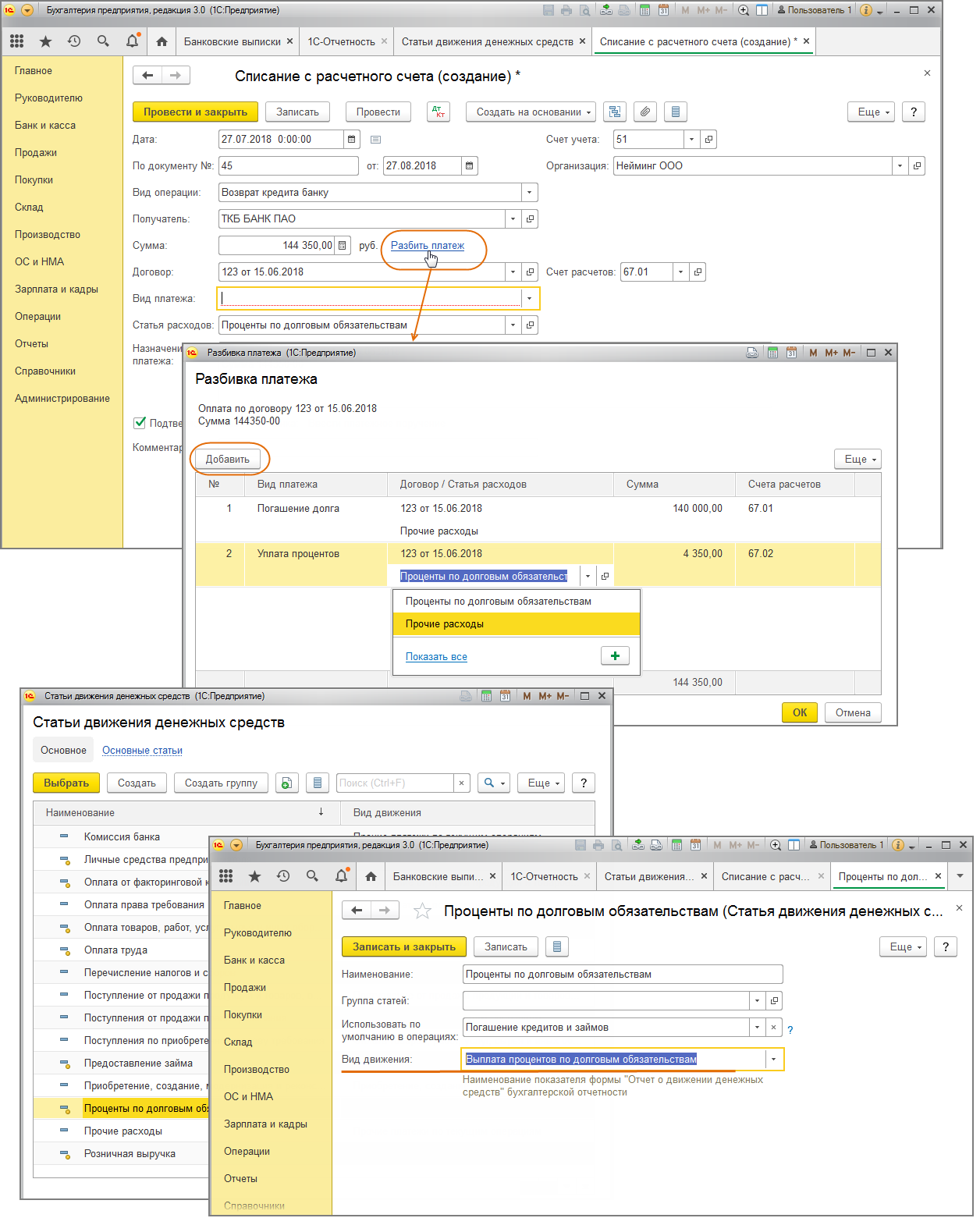Go to the Home page icon

(162, 41)
